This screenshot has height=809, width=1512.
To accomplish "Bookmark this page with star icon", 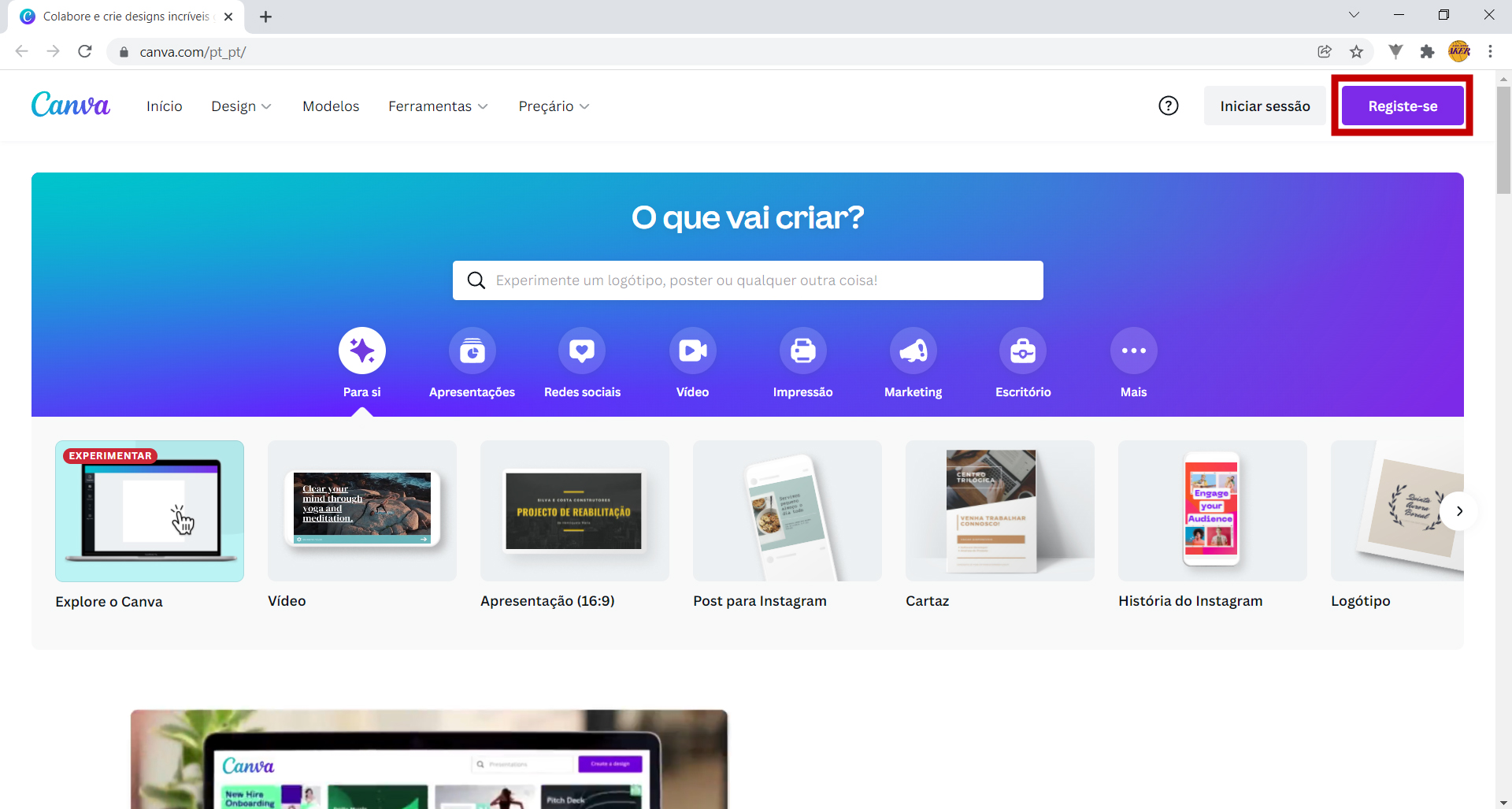I will (x=1356, y=51).
